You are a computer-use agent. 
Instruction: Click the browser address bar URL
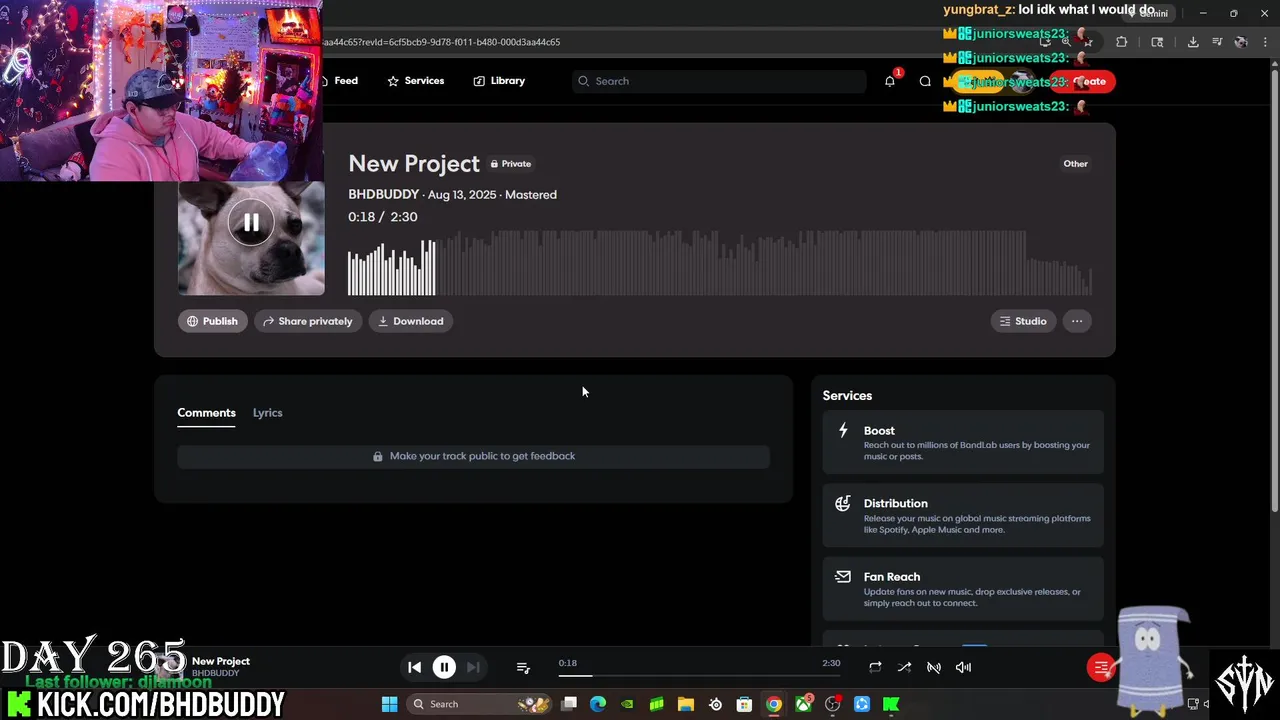[x=443, y=42]
